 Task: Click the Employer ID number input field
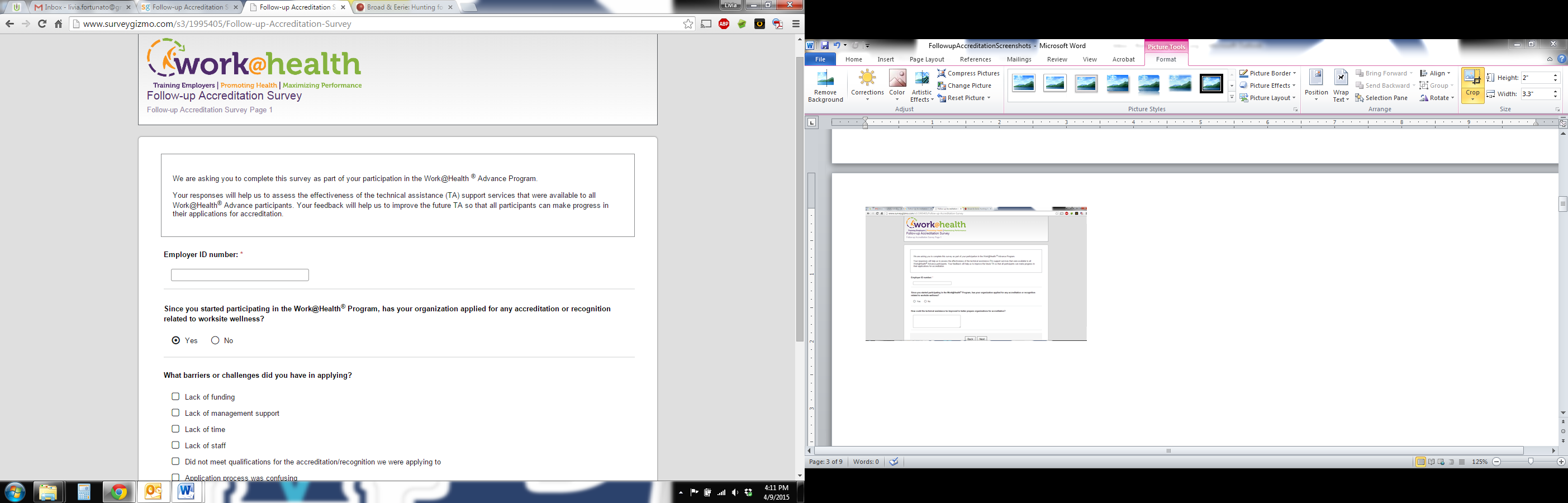[x=240, y=275]
